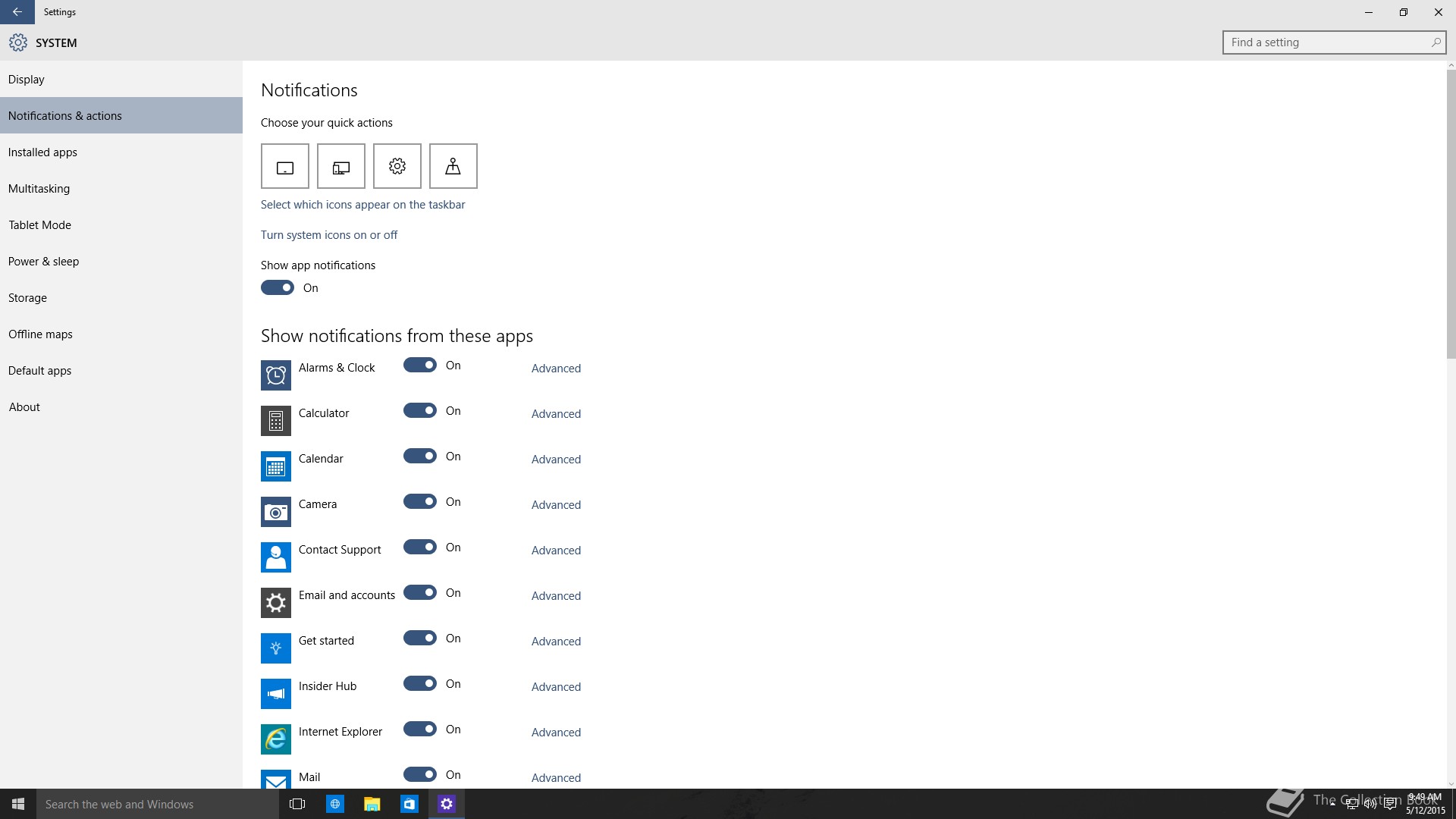
Task: Turn off Internet Explorer notifications
Action: pyautogui.click(x=420, y=729)
